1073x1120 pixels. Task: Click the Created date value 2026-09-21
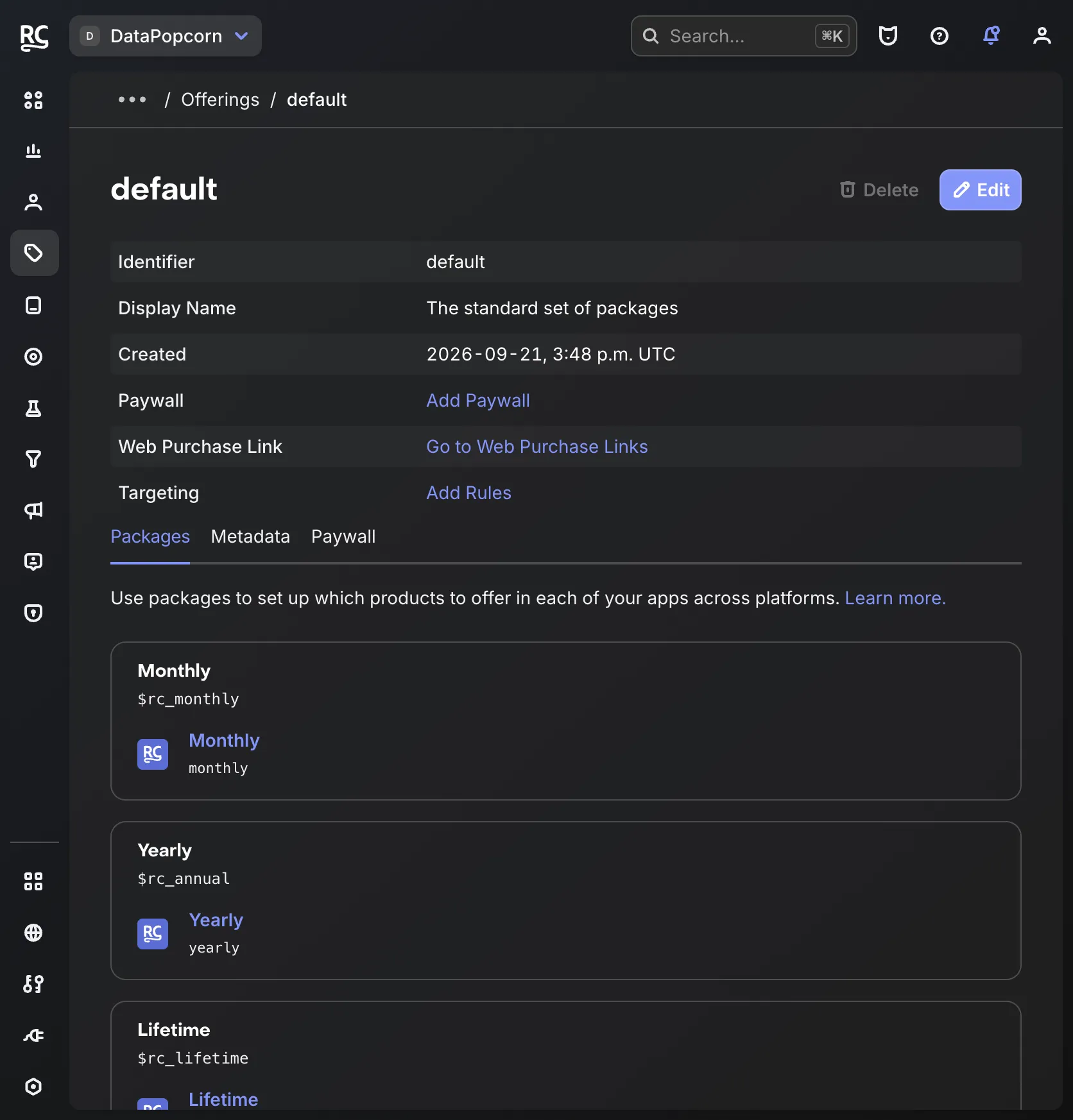coord(551,354)
